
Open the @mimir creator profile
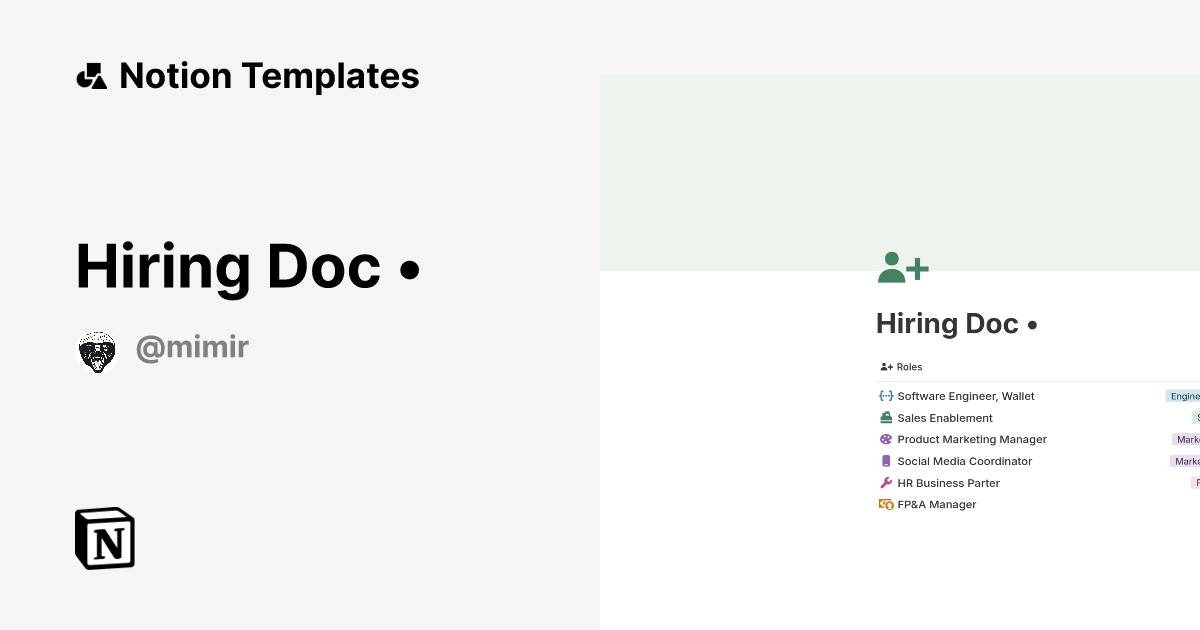pyautogui.click(x=192, y=346)
